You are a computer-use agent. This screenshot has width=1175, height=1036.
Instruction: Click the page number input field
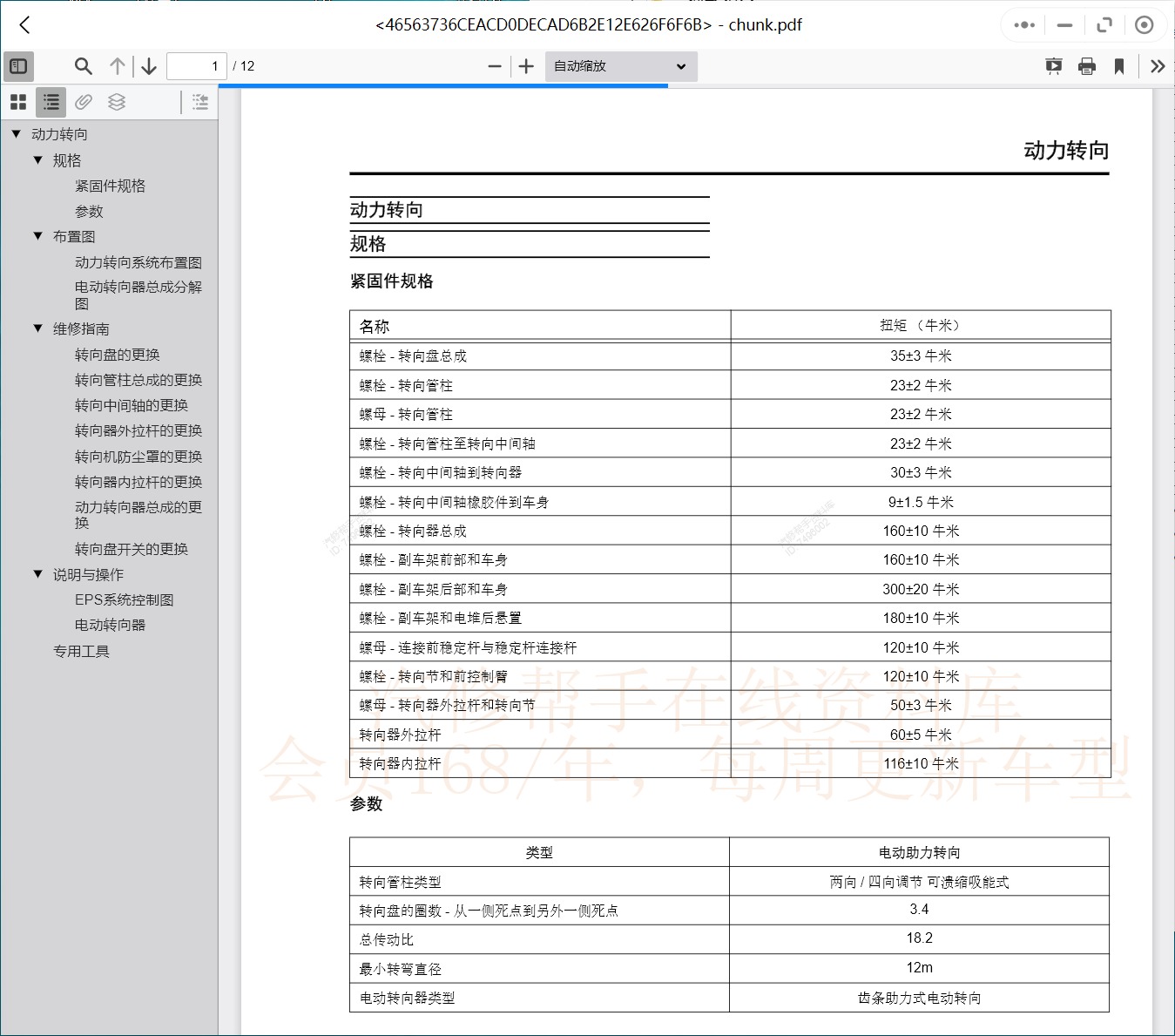(x=196, y=65)
